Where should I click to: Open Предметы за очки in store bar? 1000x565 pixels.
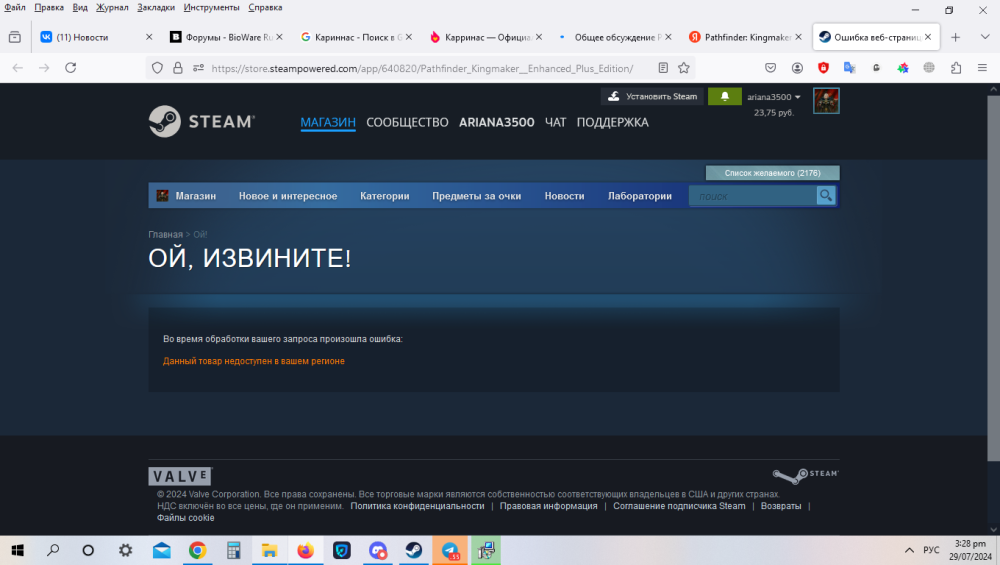click(476, 196)
